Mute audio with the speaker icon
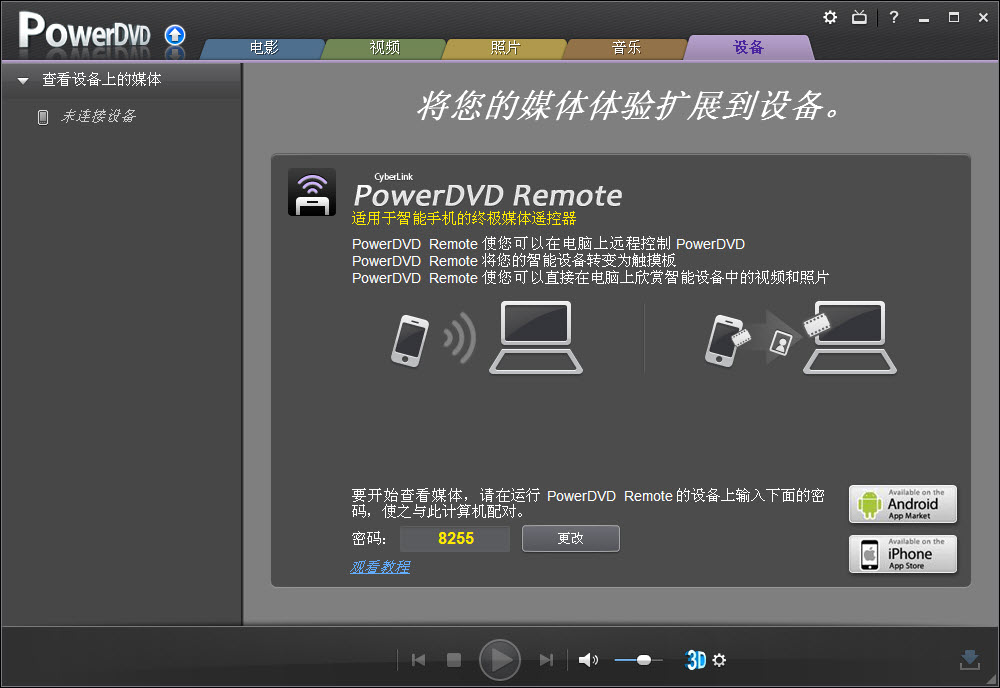Image resolution: width=1000 pixels, height=688 pixels. (588, 660)
